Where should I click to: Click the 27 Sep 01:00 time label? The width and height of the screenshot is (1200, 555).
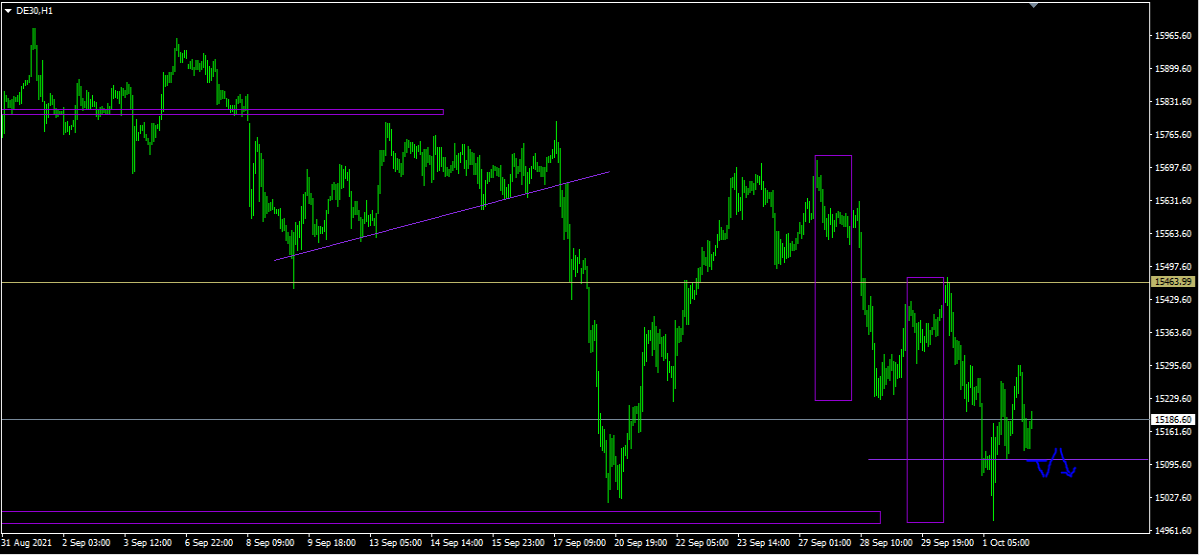point(826,544)
